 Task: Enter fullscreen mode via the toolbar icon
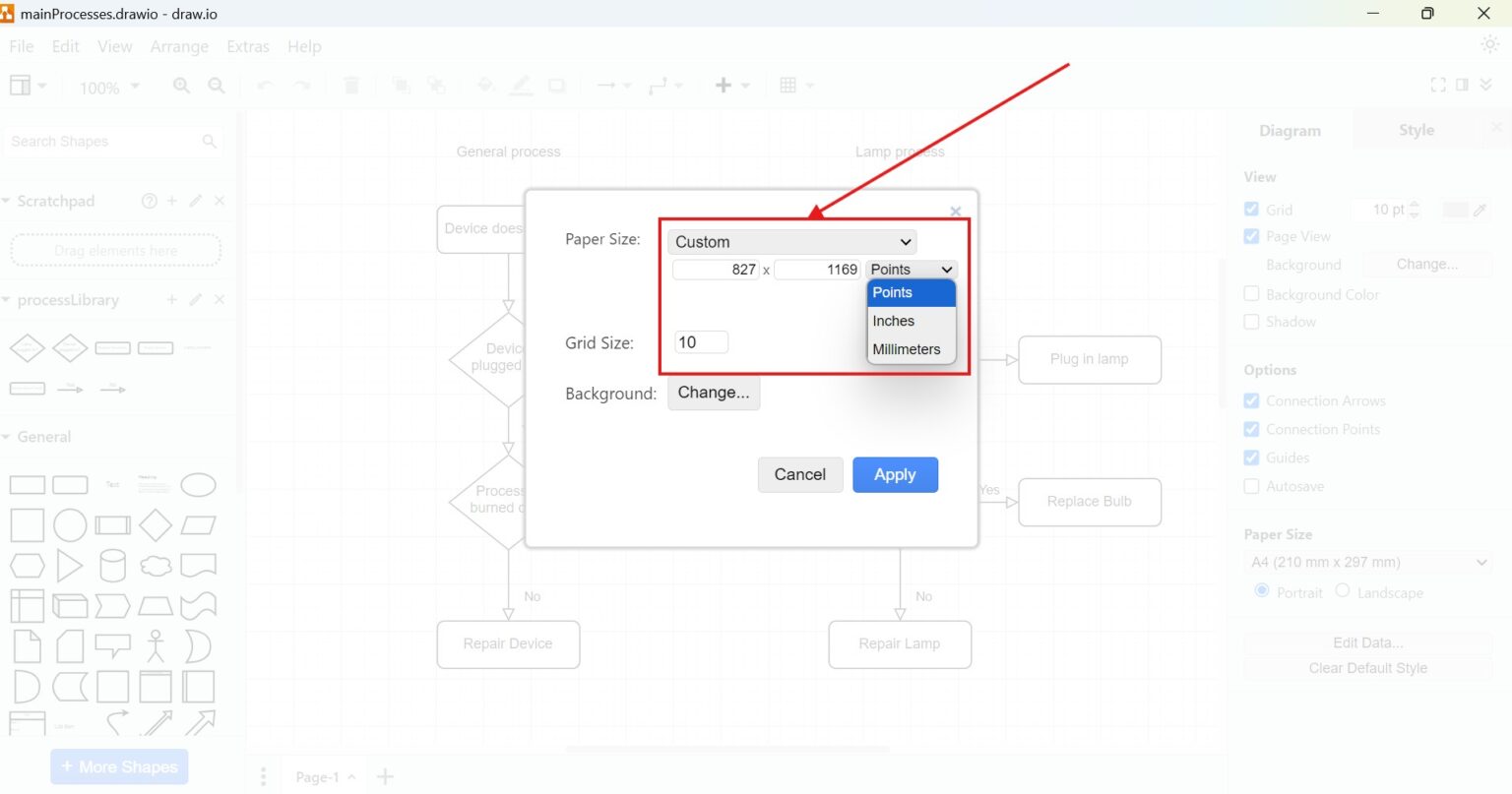[1437, 85]
